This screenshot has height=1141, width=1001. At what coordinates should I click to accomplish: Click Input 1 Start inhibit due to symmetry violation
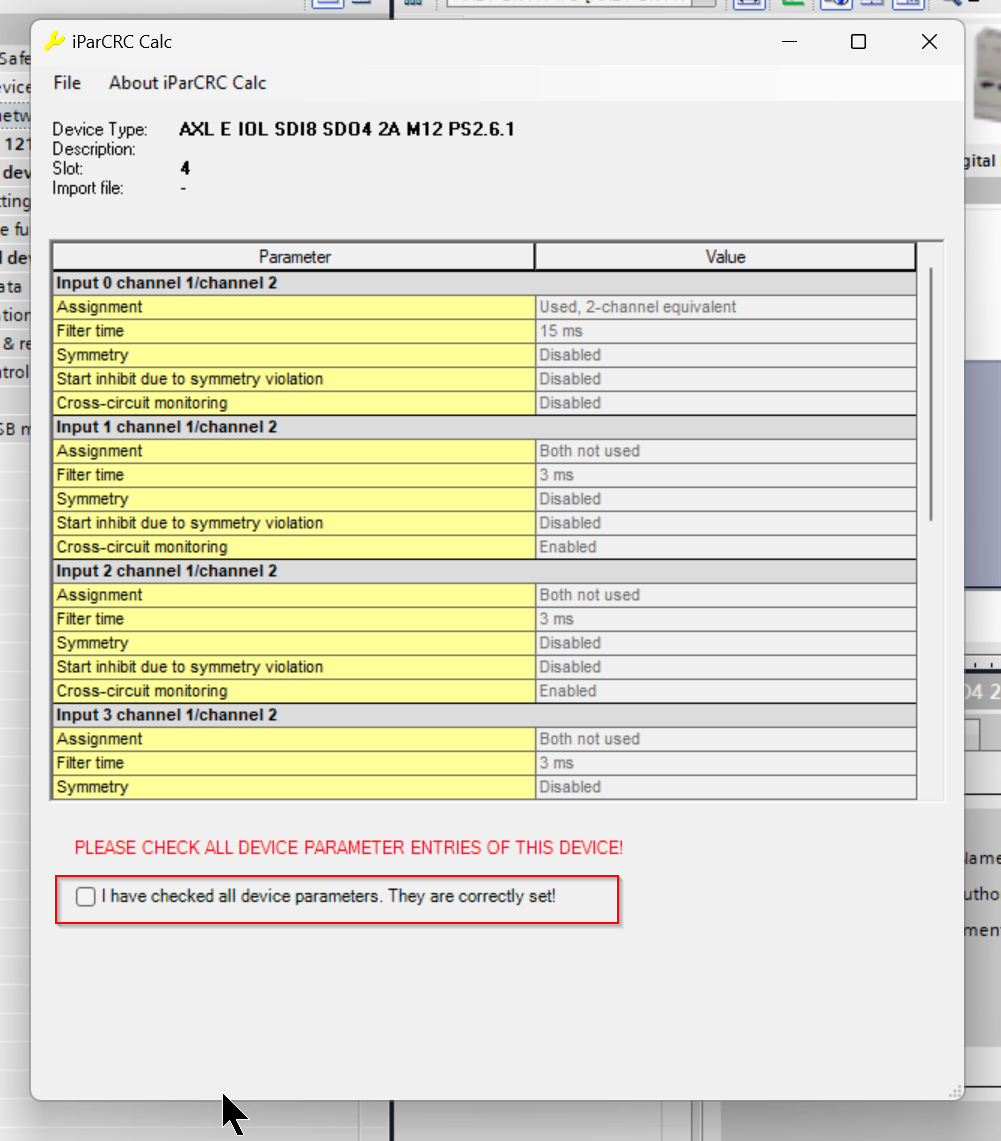click(x=294, y=523)
